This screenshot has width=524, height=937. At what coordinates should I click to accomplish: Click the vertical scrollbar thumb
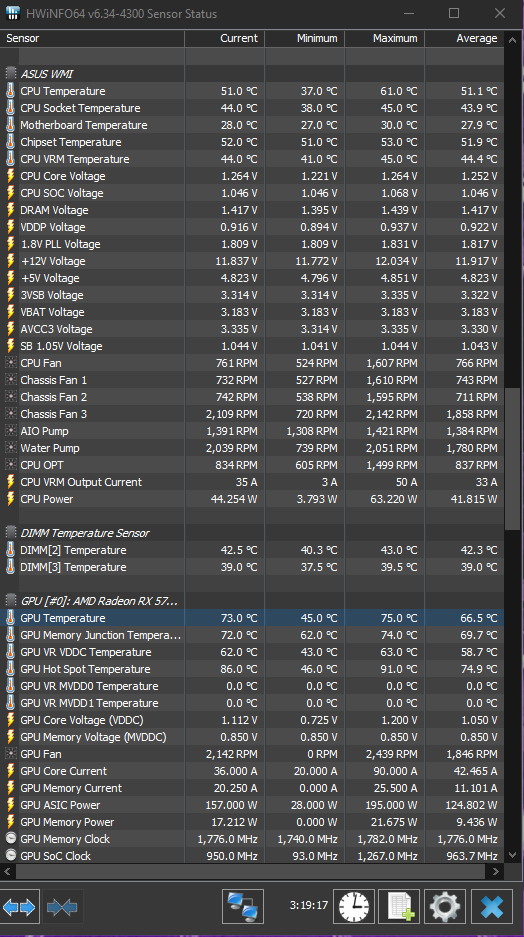512,459
